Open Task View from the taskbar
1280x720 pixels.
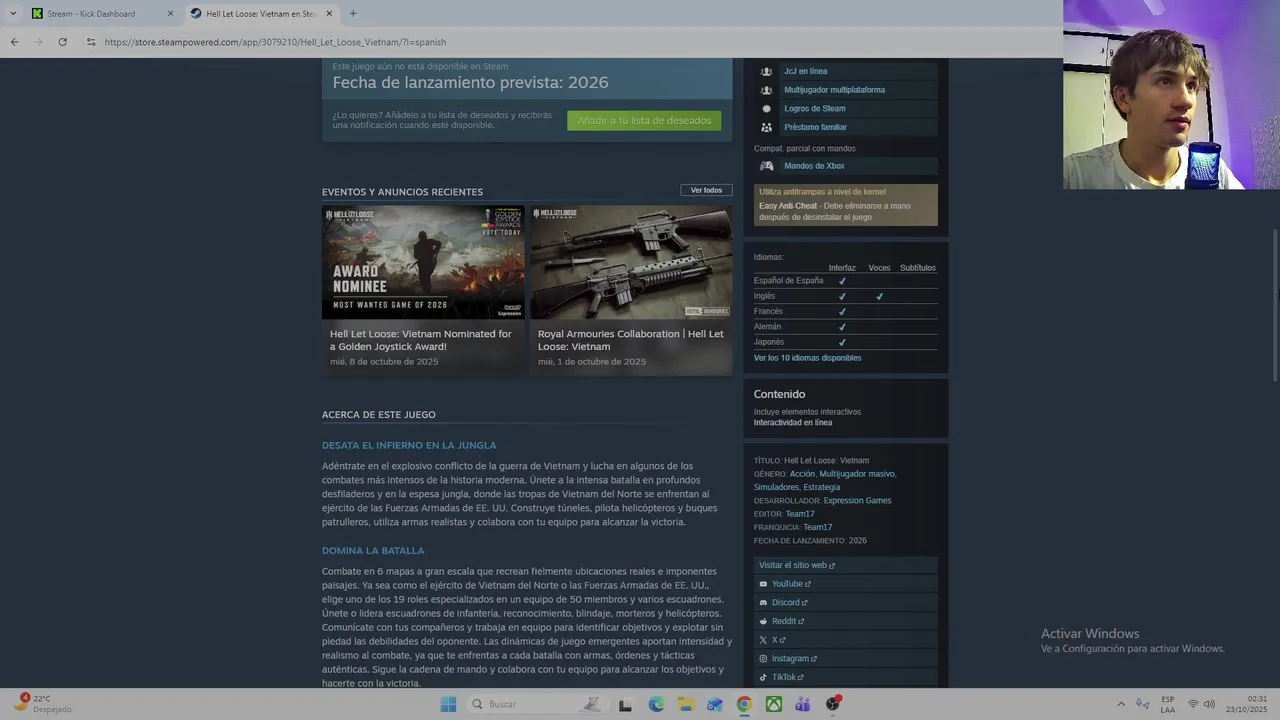click(x=625, y=704)
